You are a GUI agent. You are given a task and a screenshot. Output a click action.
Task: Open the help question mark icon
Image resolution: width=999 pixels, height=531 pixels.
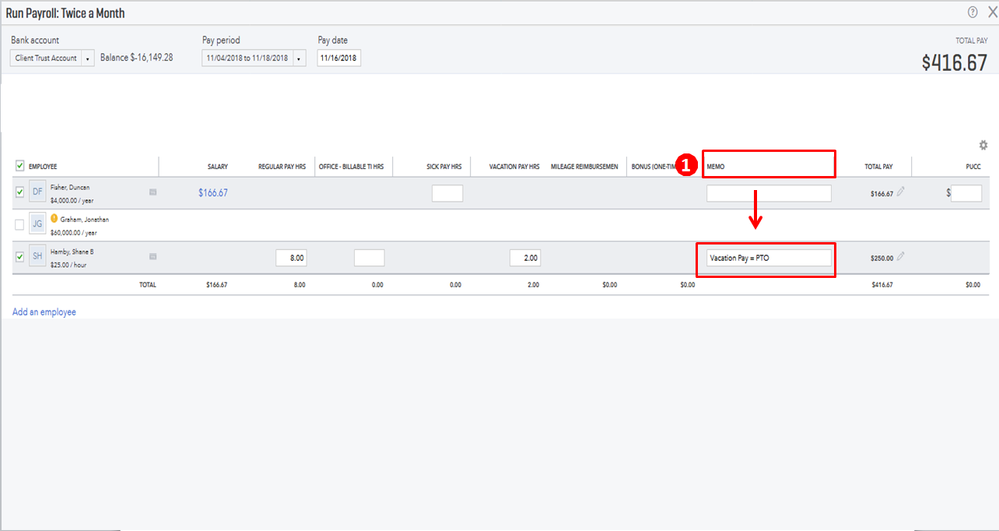[x=972, y=12]
